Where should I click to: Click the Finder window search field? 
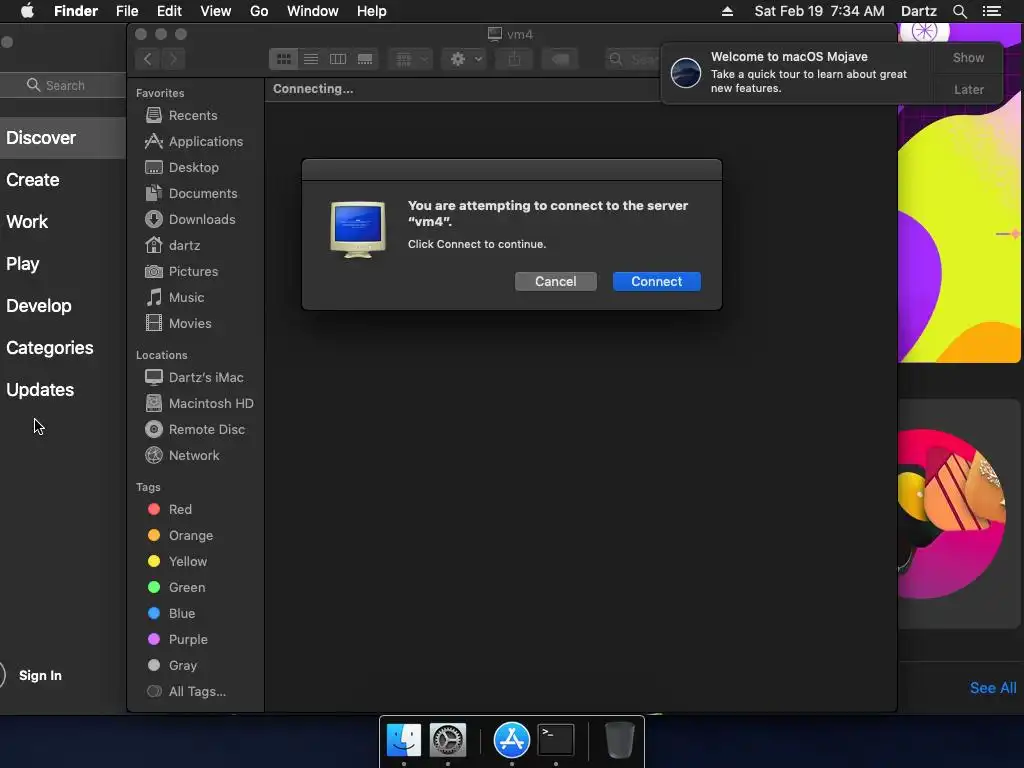(633, 59)
